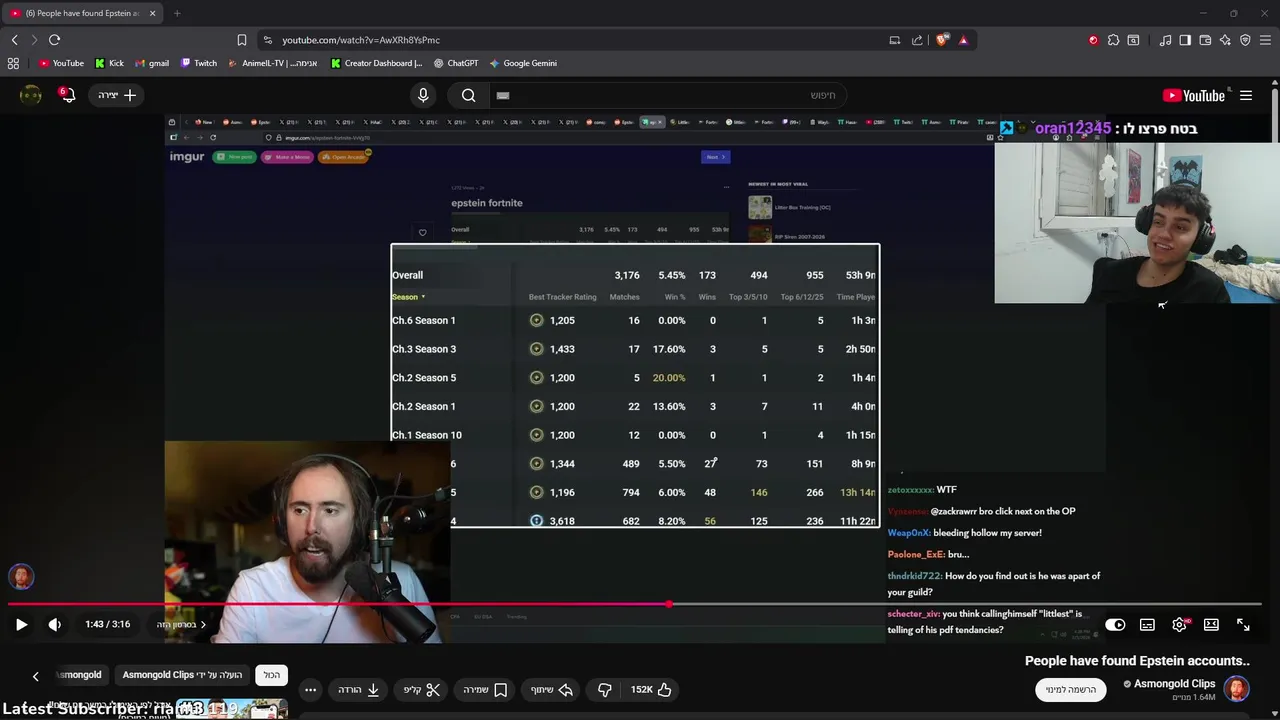Save video with bookmark button
This screenshot has width=1280, height=720.
(485, 689)
